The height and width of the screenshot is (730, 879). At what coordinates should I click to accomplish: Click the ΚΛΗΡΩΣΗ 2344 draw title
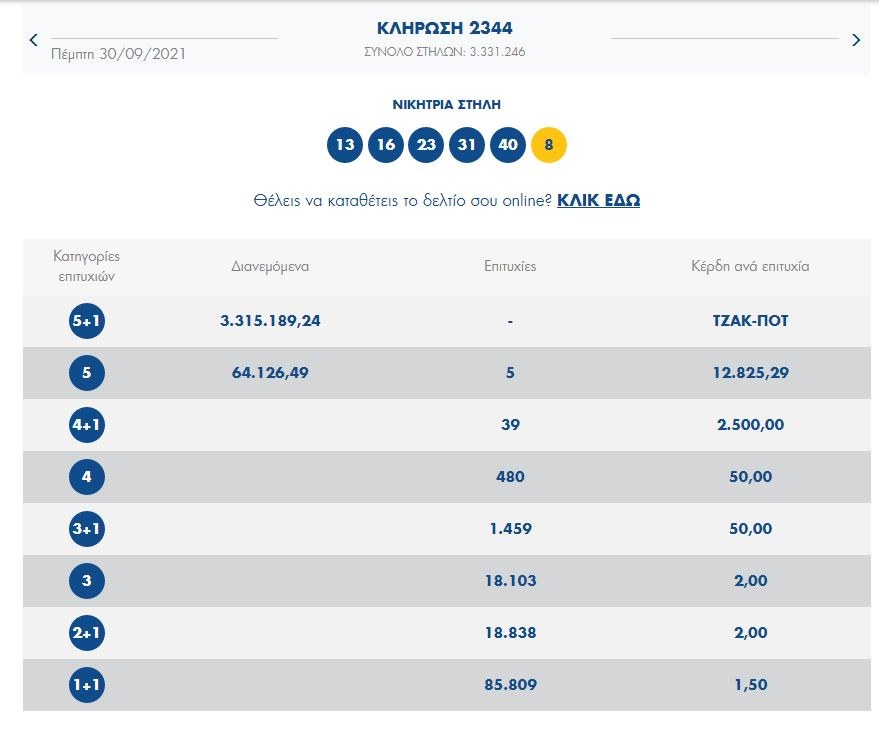click(x=445, y=28)
